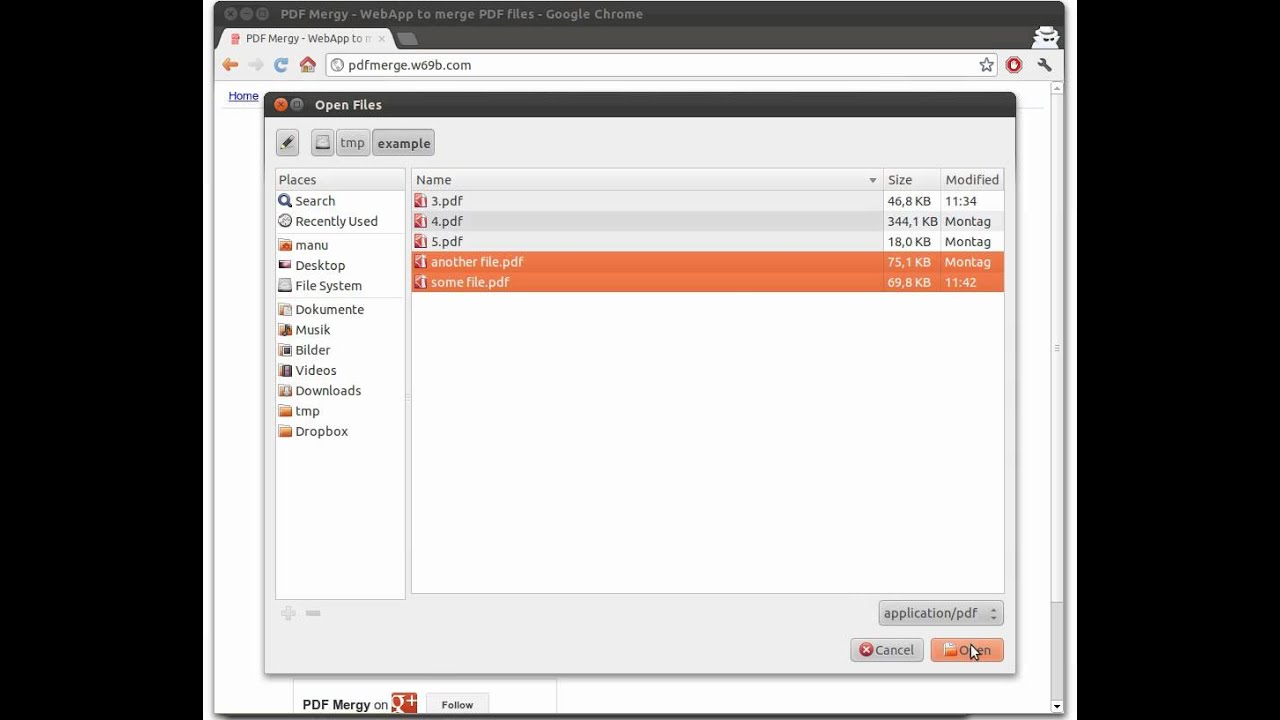
Task: Click the red extension icon in Chrome
Action: [x=1014, y=65]
